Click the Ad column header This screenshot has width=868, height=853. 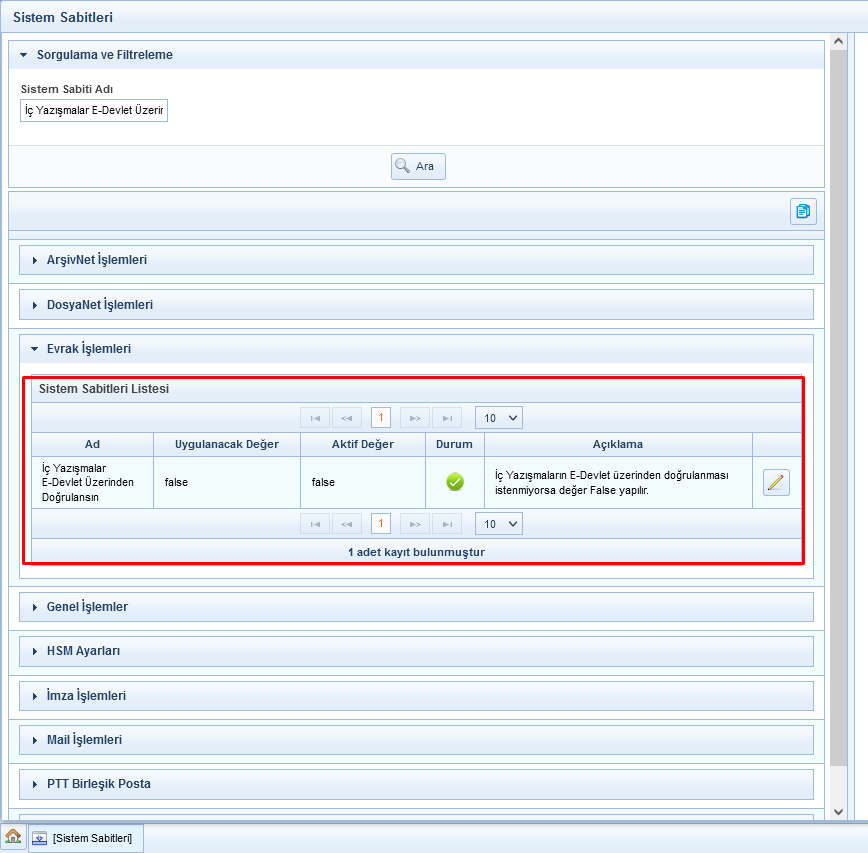(92, 444)
